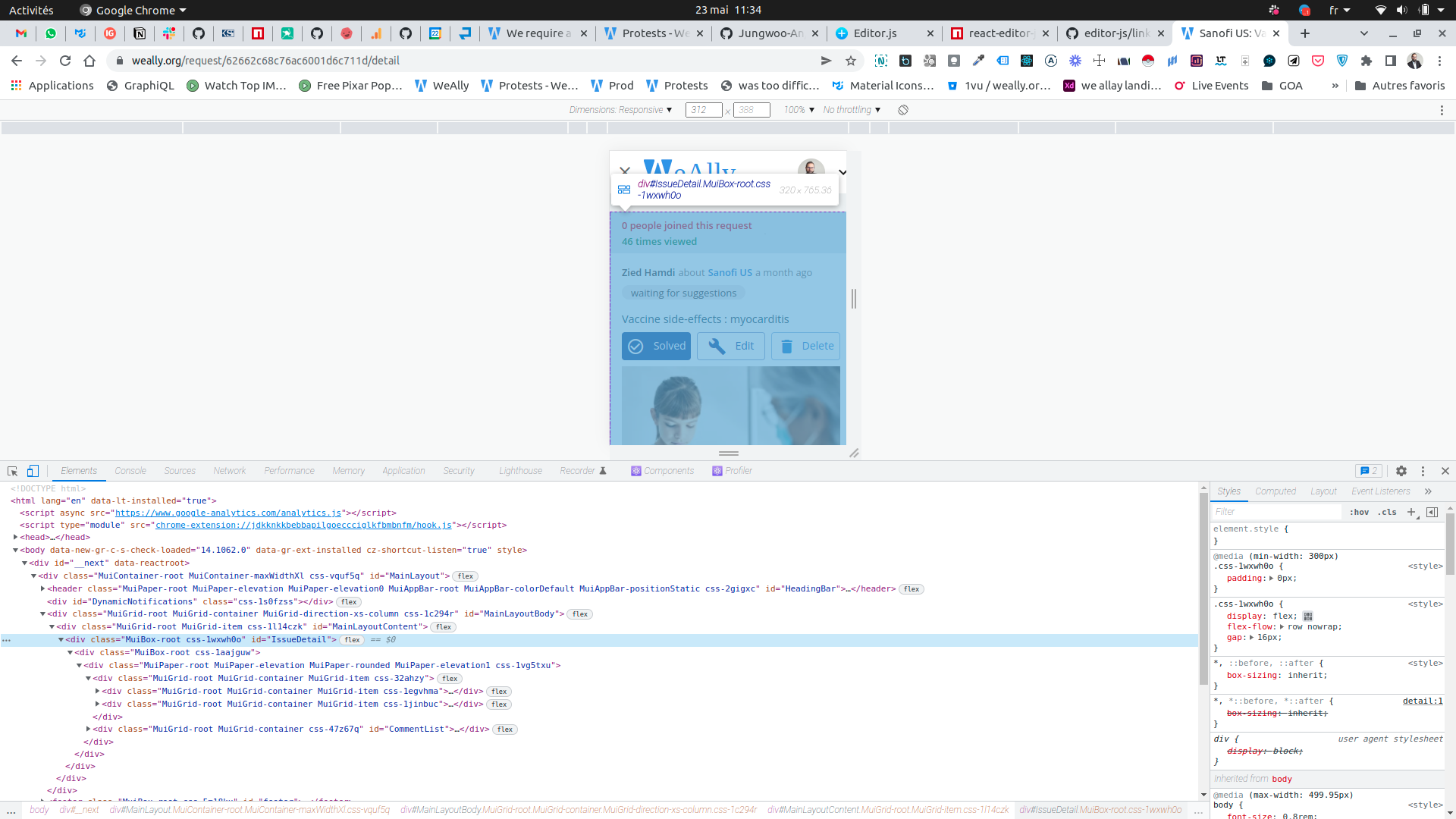1456x819 pixels.
Task: Expand the header HeadingBar element
Action: (x=42, y=588)
